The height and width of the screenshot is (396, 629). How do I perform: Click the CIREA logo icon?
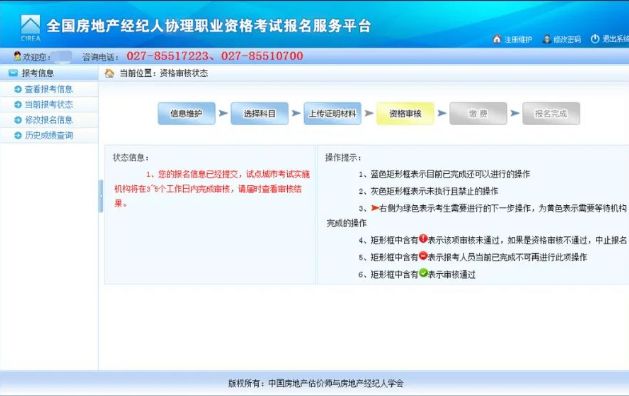(x=30, y=28)
